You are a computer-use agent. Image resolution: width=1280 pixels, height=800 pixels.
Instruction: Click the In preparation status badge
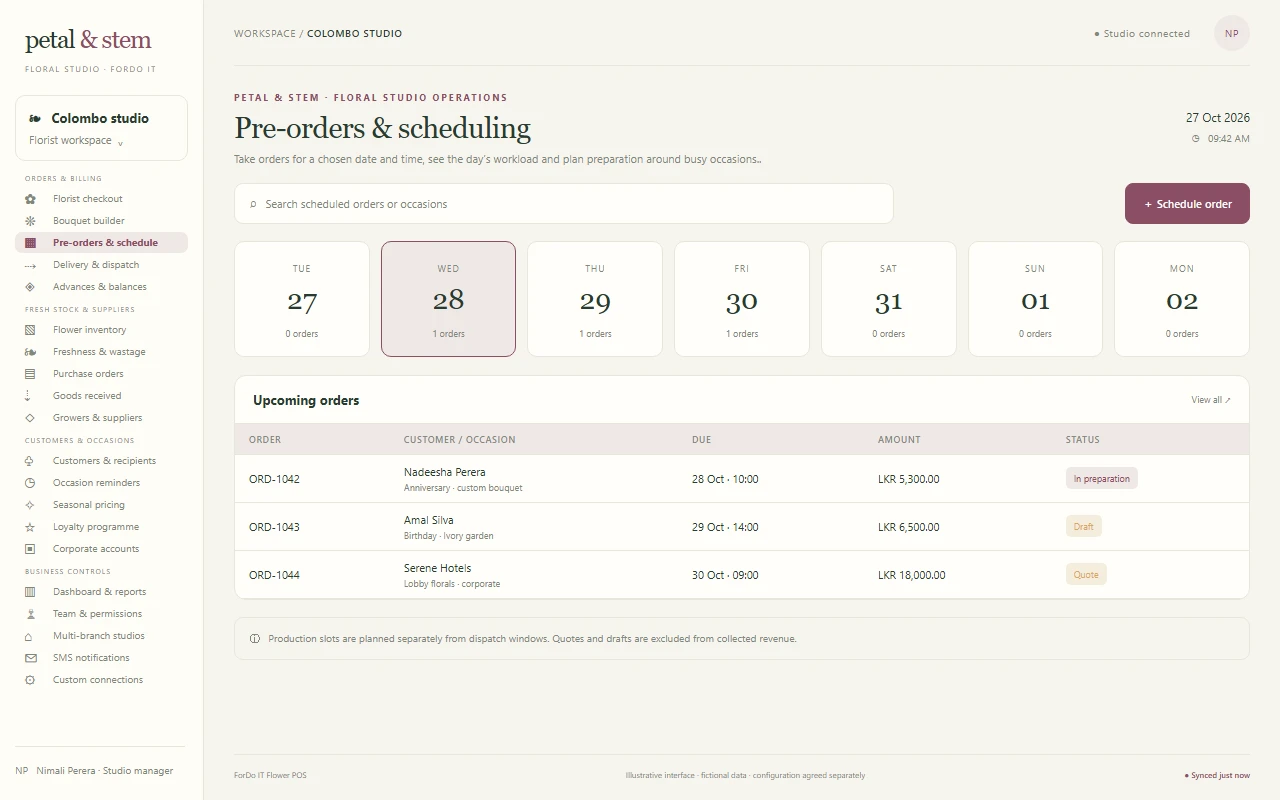[1102, 479]
